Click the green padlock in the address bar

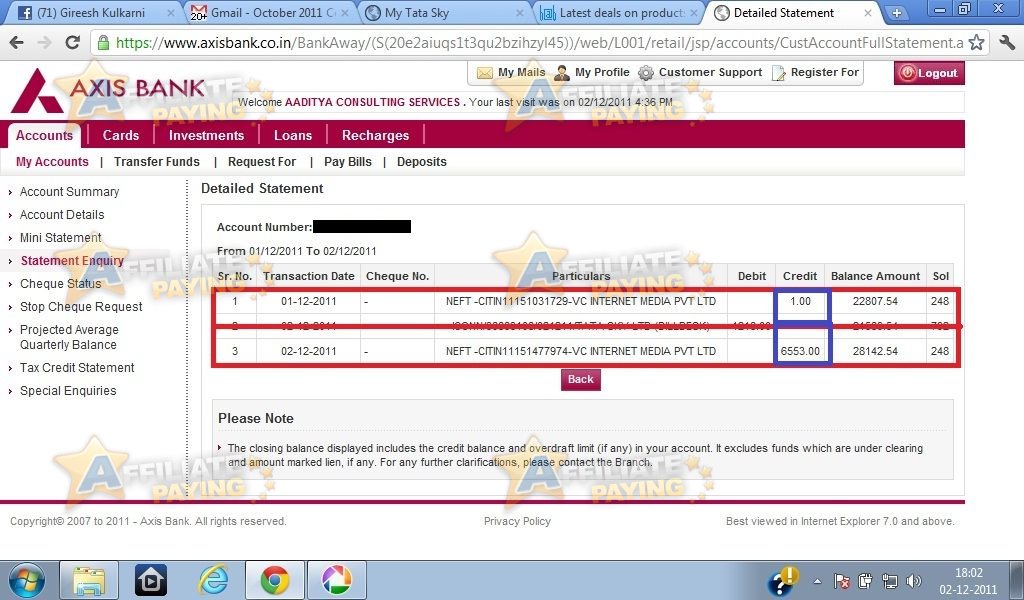pyautogui.click(x=103, y=43)
